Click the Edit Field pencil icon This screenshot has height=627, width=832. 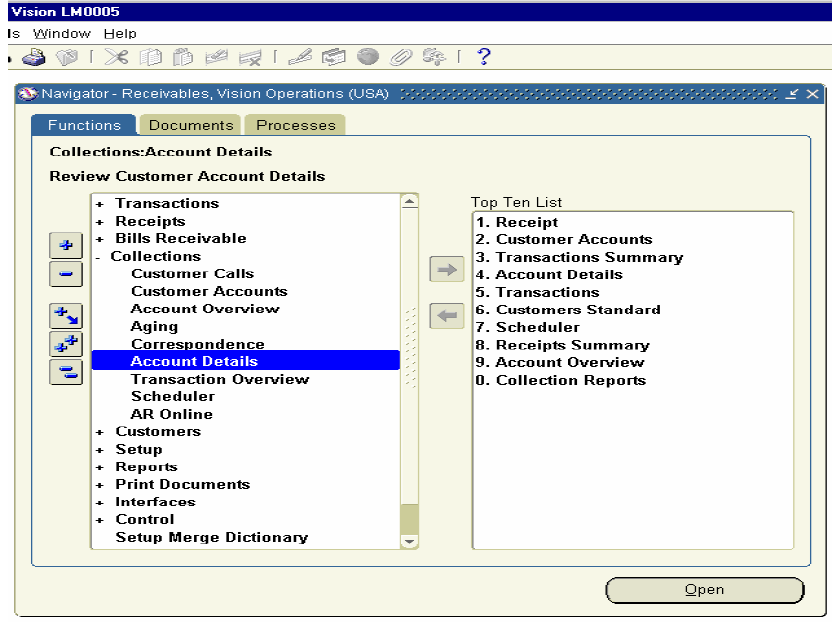300,57
